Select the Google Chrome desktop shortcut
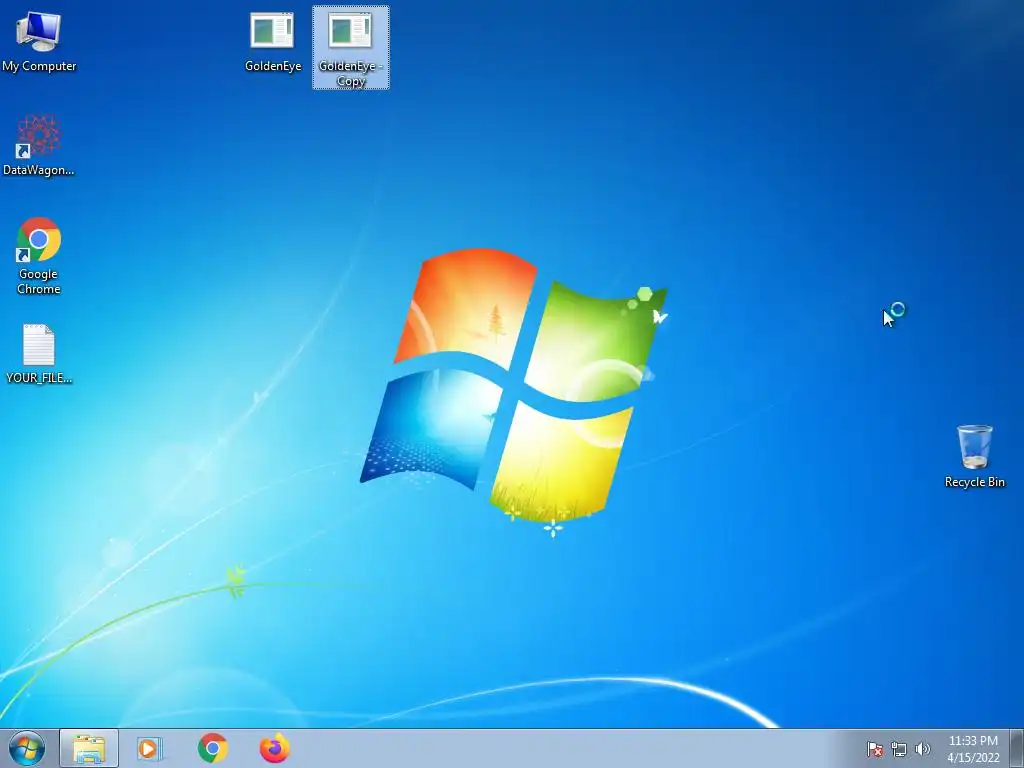The width and height of the screenshot is (1024, 768). coord(39,256)
